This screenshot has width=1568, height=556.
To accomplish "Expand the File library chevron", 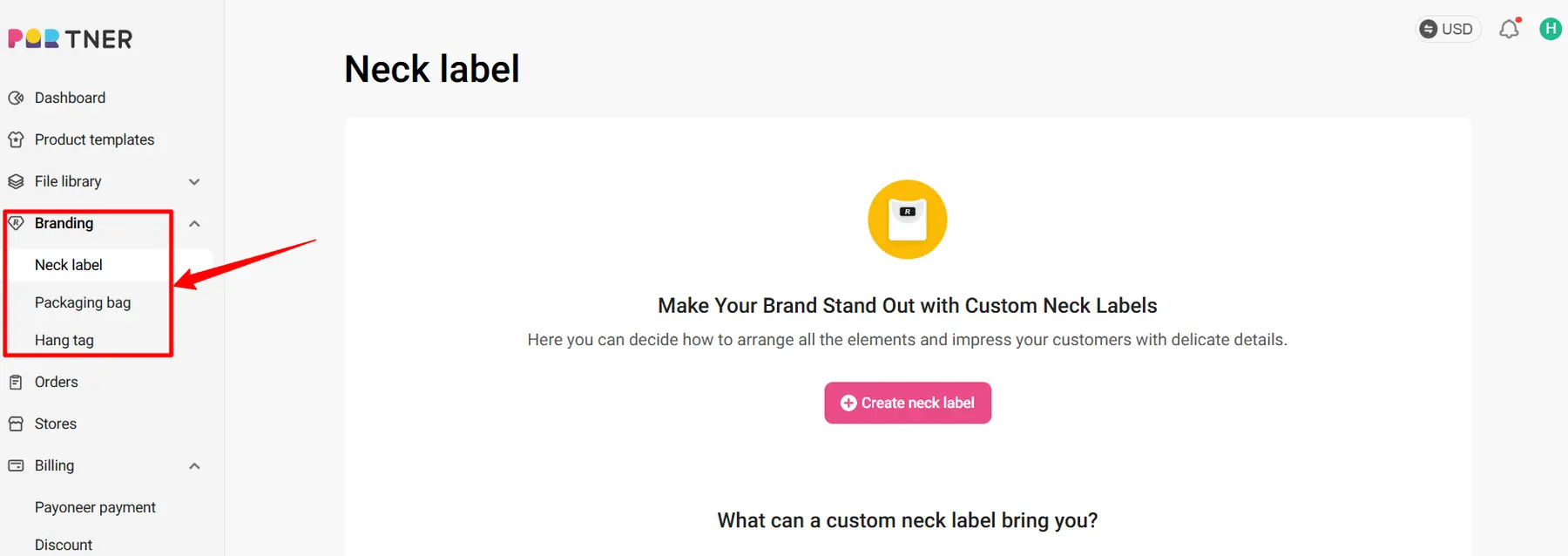I will click(194, 182).
